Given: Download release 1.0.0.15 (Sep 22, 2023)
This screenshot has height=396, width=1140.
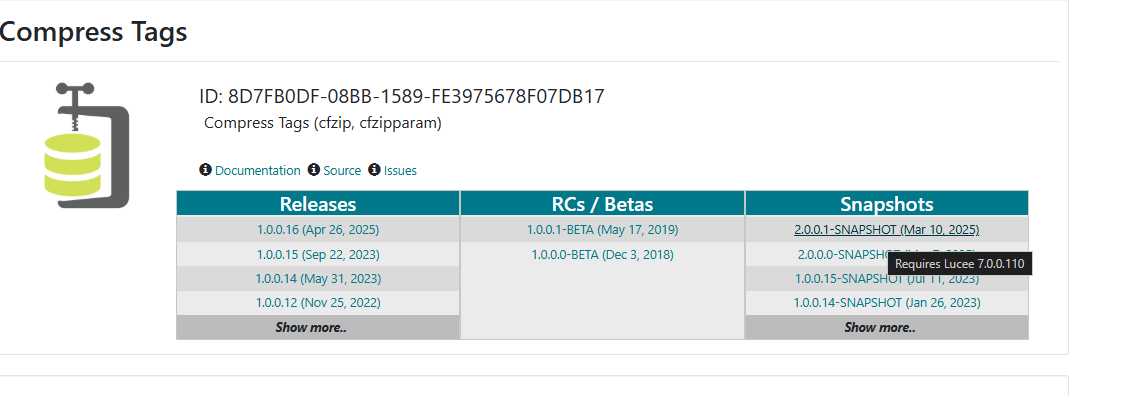Looking at the screenshot, I should pyautogui.click(x=318, y=254).
